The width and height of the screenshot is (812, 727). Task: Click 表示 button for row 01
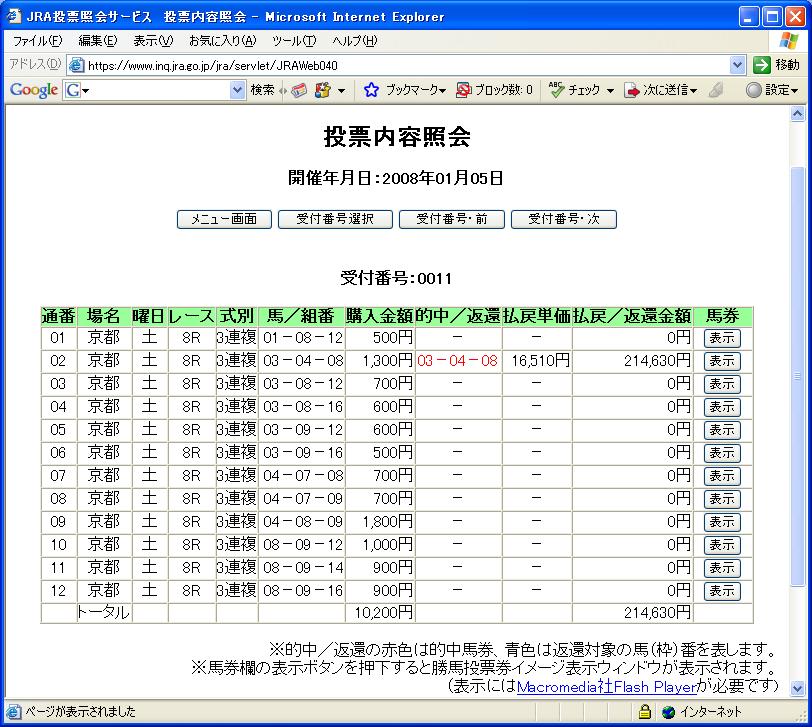tap(722, 338)
